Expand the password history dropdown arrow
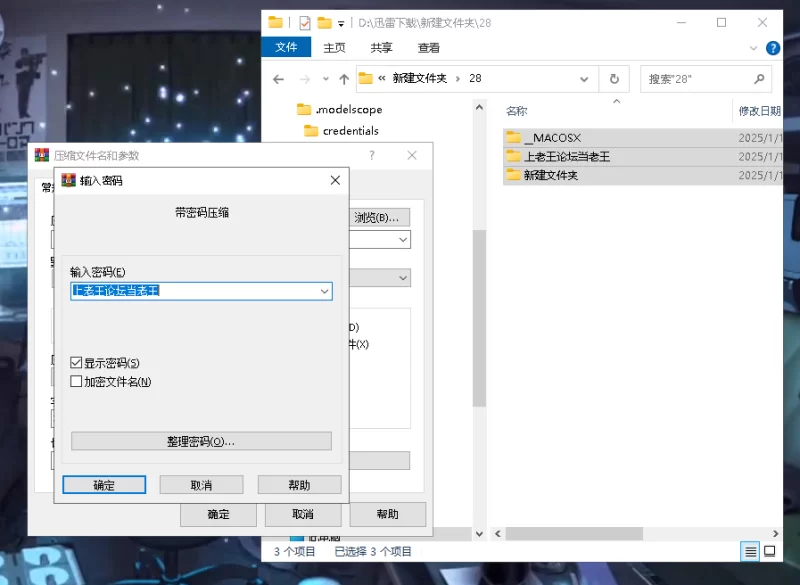 pos(323,291)
